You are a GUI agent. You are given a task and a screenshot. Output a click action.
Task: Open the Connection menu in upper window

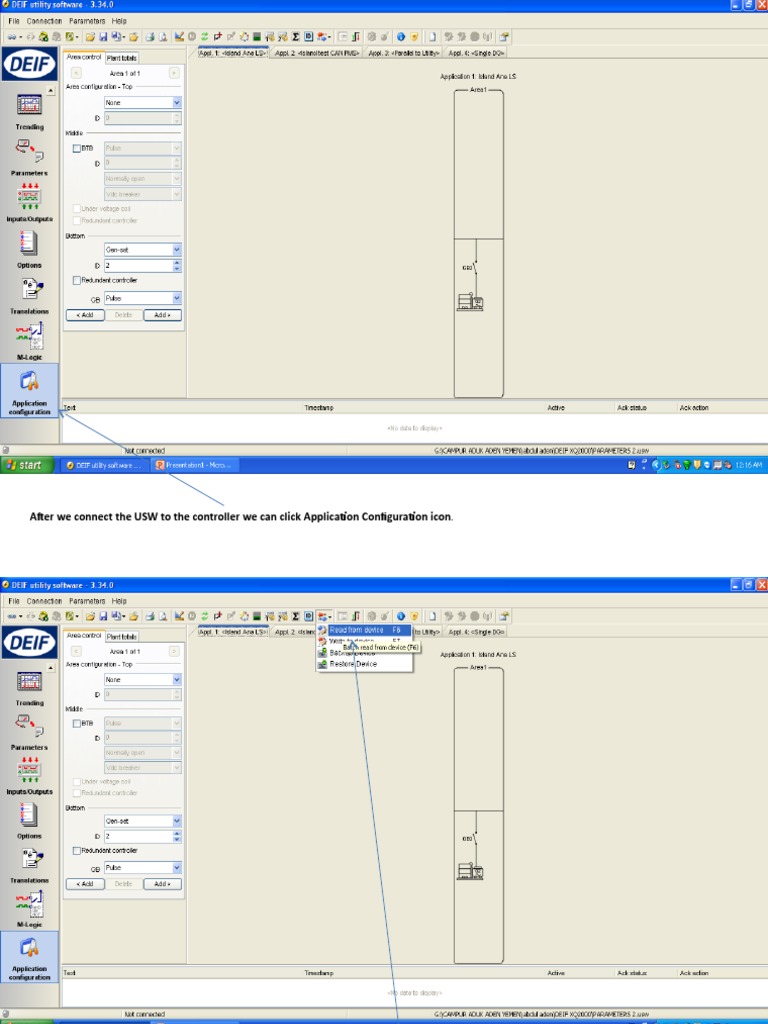coord(44,21)
